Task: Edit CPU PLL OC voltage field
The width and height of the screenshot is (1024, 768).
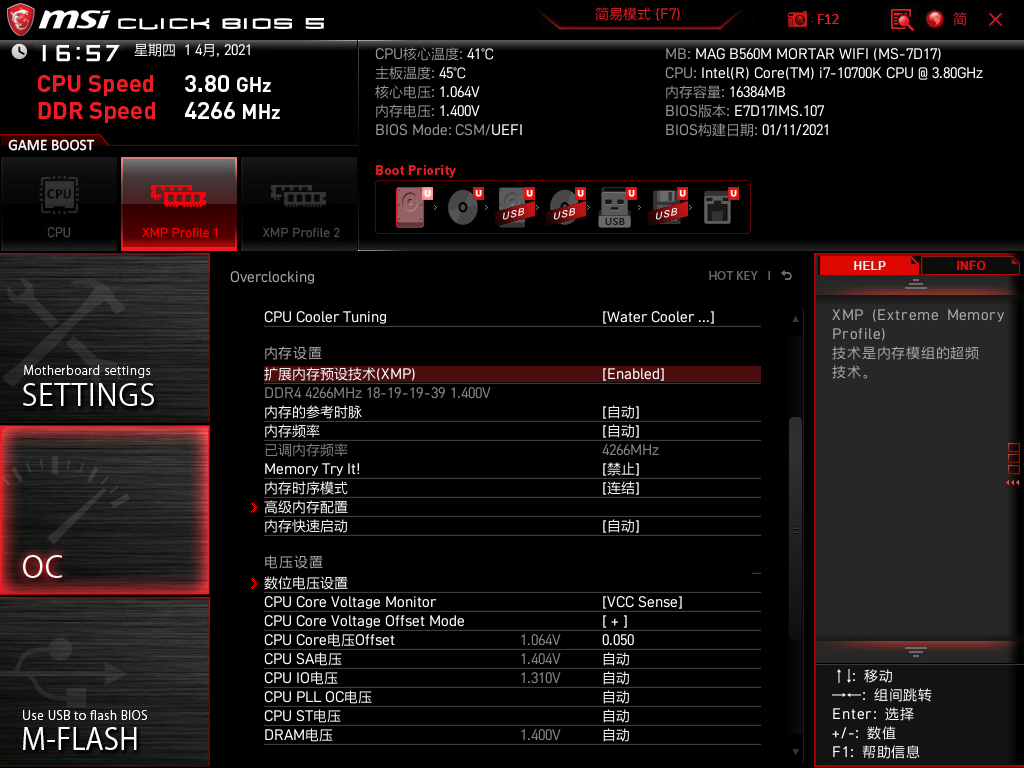Action: pos(616,697)
